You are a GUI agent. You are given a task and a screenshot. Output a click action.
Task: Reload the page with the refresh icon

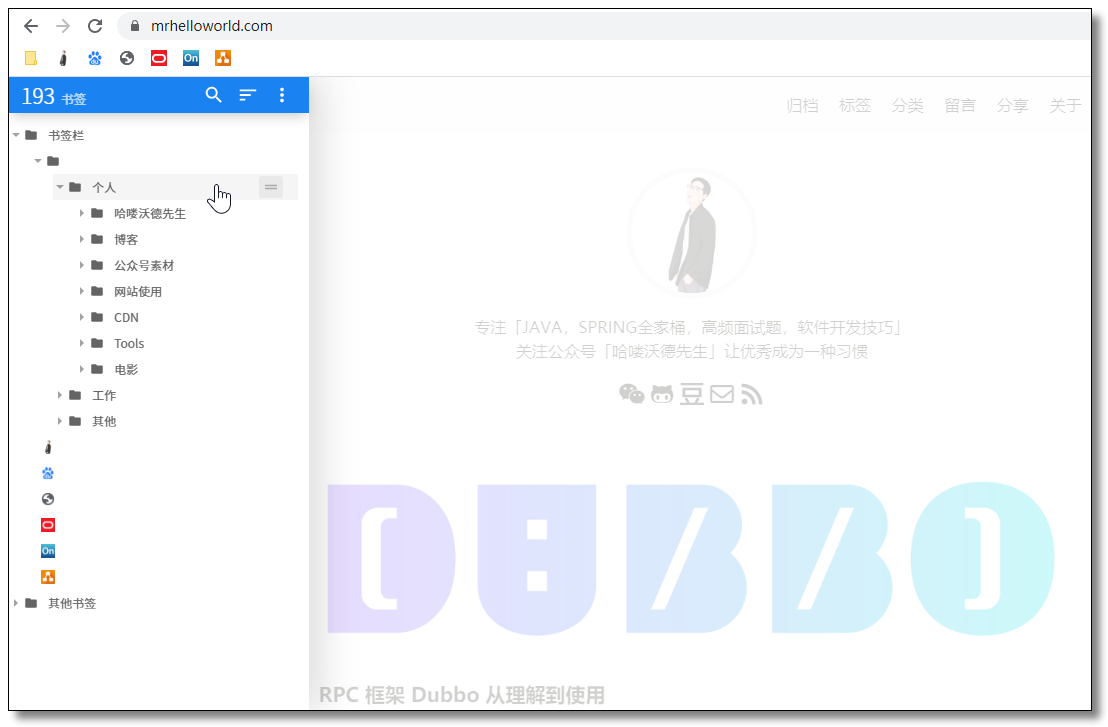(95, 26)
